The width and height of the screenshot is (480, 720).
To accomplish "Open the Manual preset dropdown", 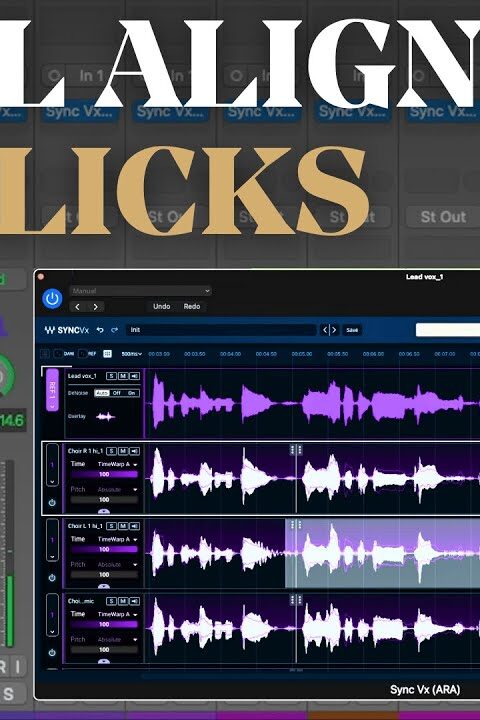I will click(x=140, y=291).
